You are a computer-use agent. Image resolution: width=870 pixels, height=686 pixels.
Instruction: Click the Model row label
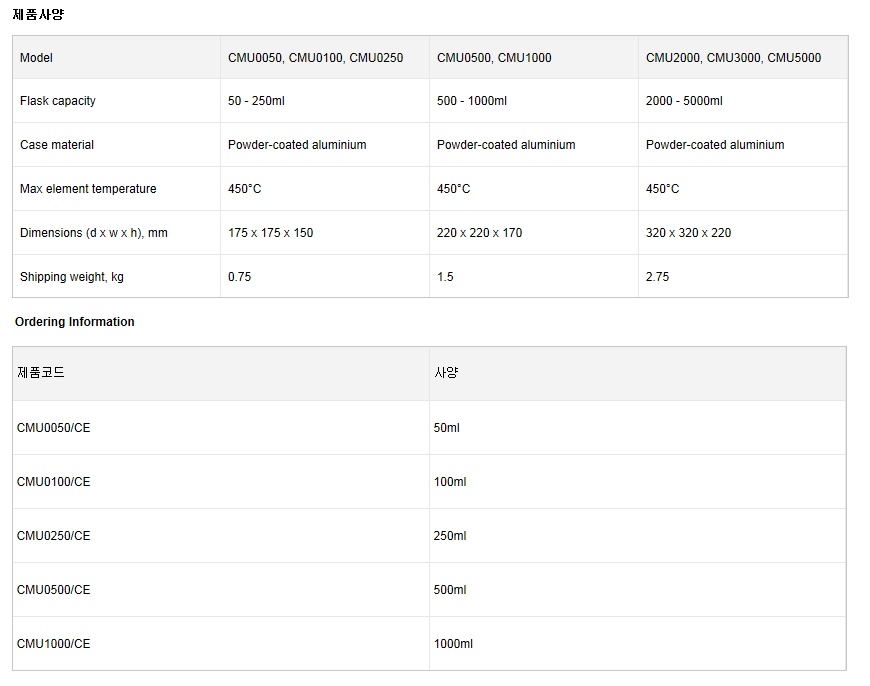[36, 58]
